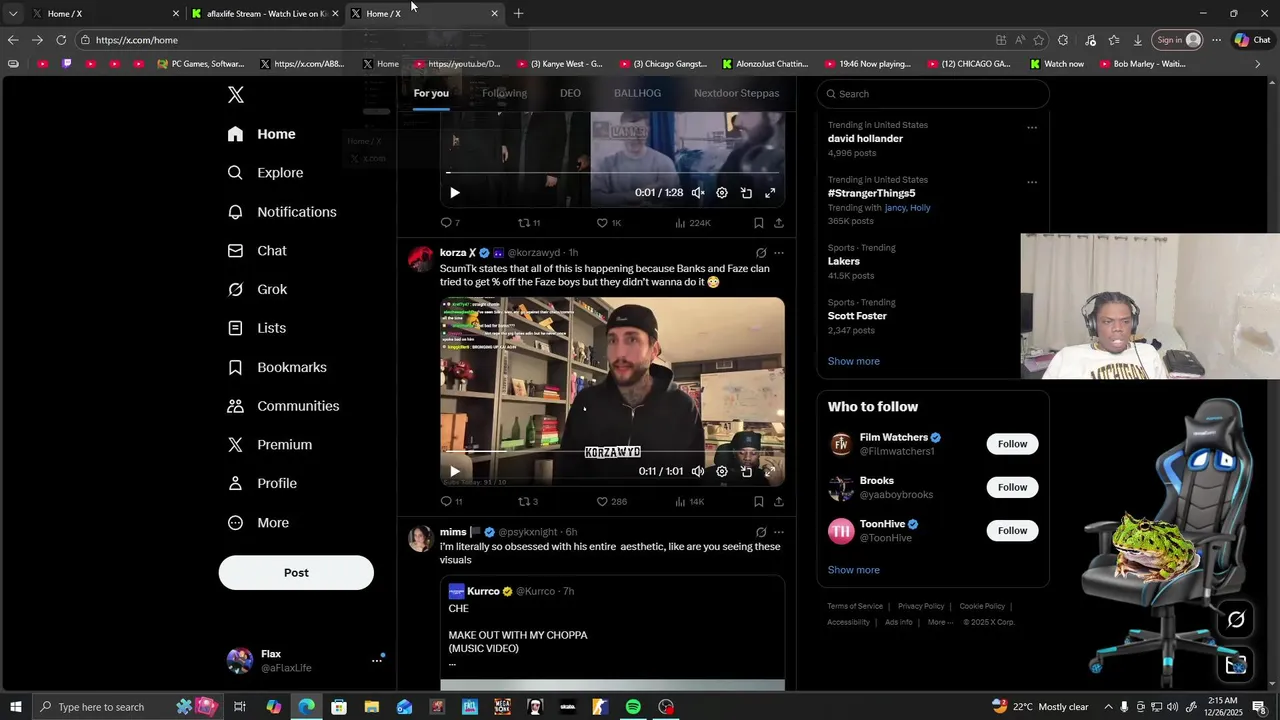Switch to the Following tab
The width and height of the screenshot is (1280, 720).
point(504,93)
